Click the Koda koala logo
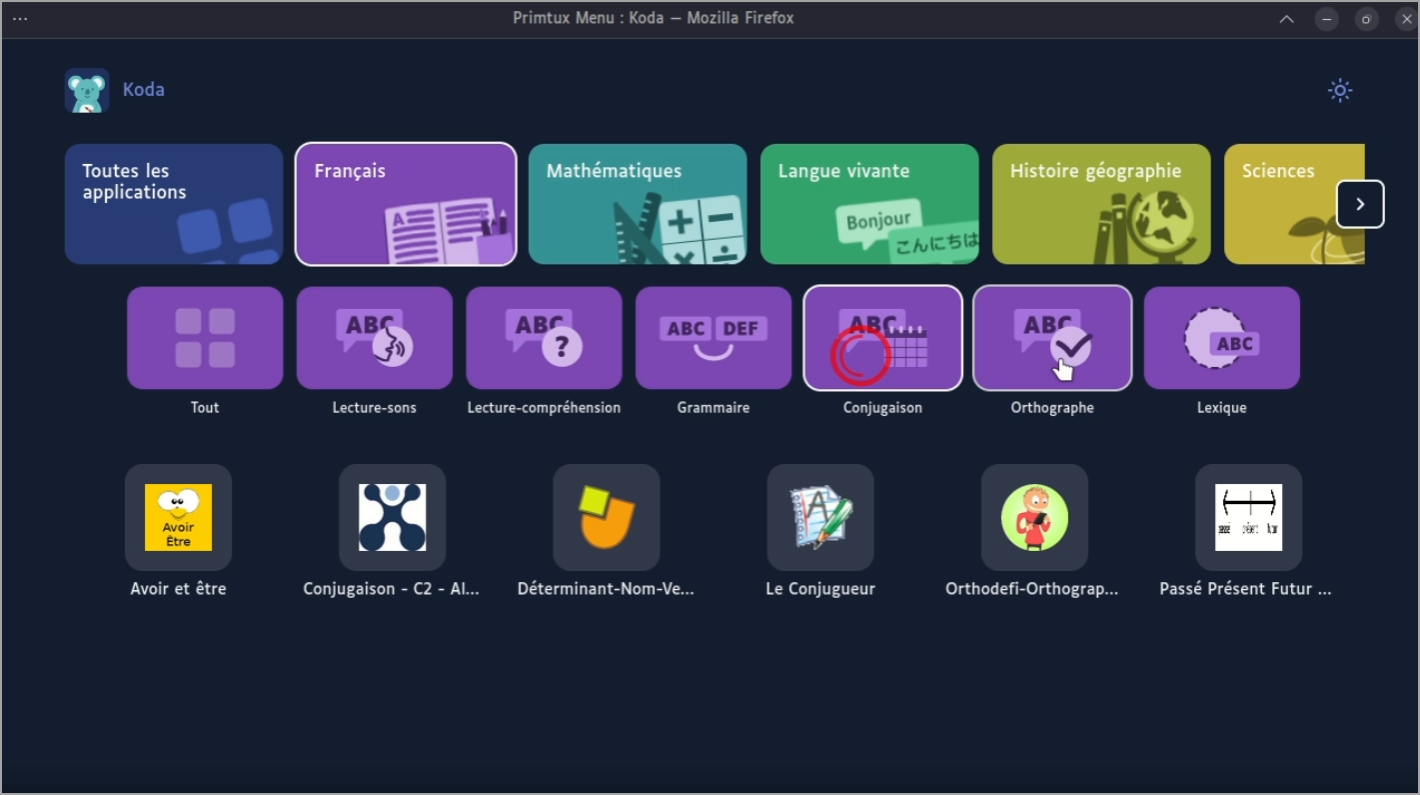1420x795 pixels. pyautogui.click(x=87, y=90)
